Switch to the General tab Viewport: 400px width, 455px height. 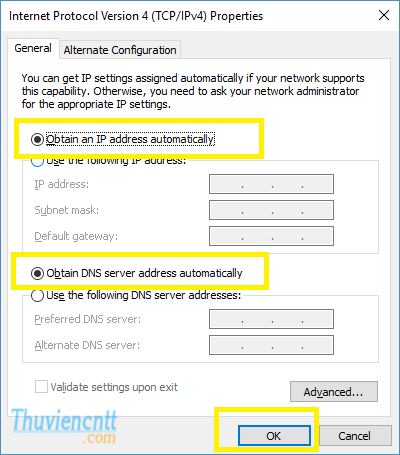pyautogui.click(x=33, y=48)
